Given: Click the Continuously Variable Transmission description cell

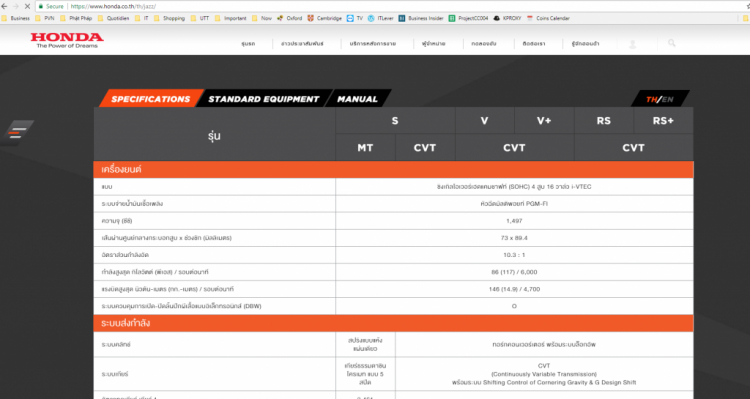Looking at the screenshot, I should (544, 374).
